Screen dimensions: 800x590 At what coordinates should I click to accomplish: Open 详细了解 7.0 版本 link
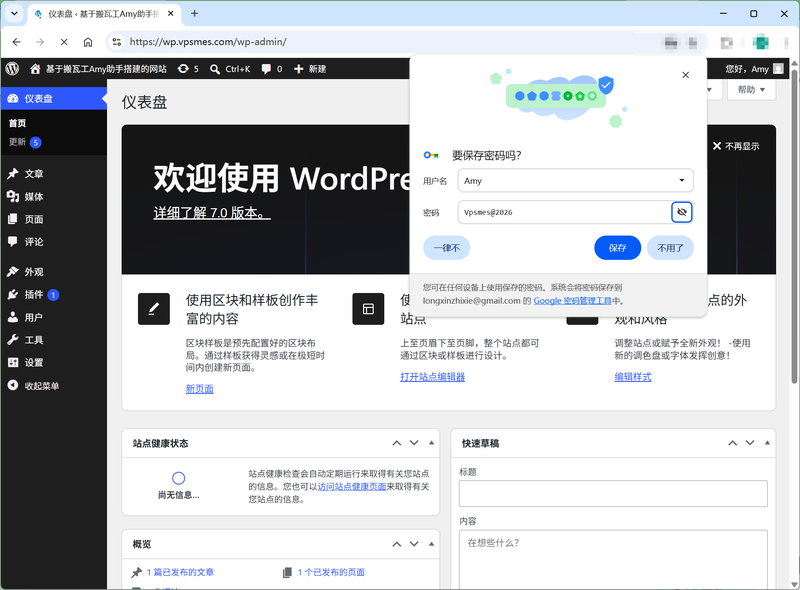point(212,213)
